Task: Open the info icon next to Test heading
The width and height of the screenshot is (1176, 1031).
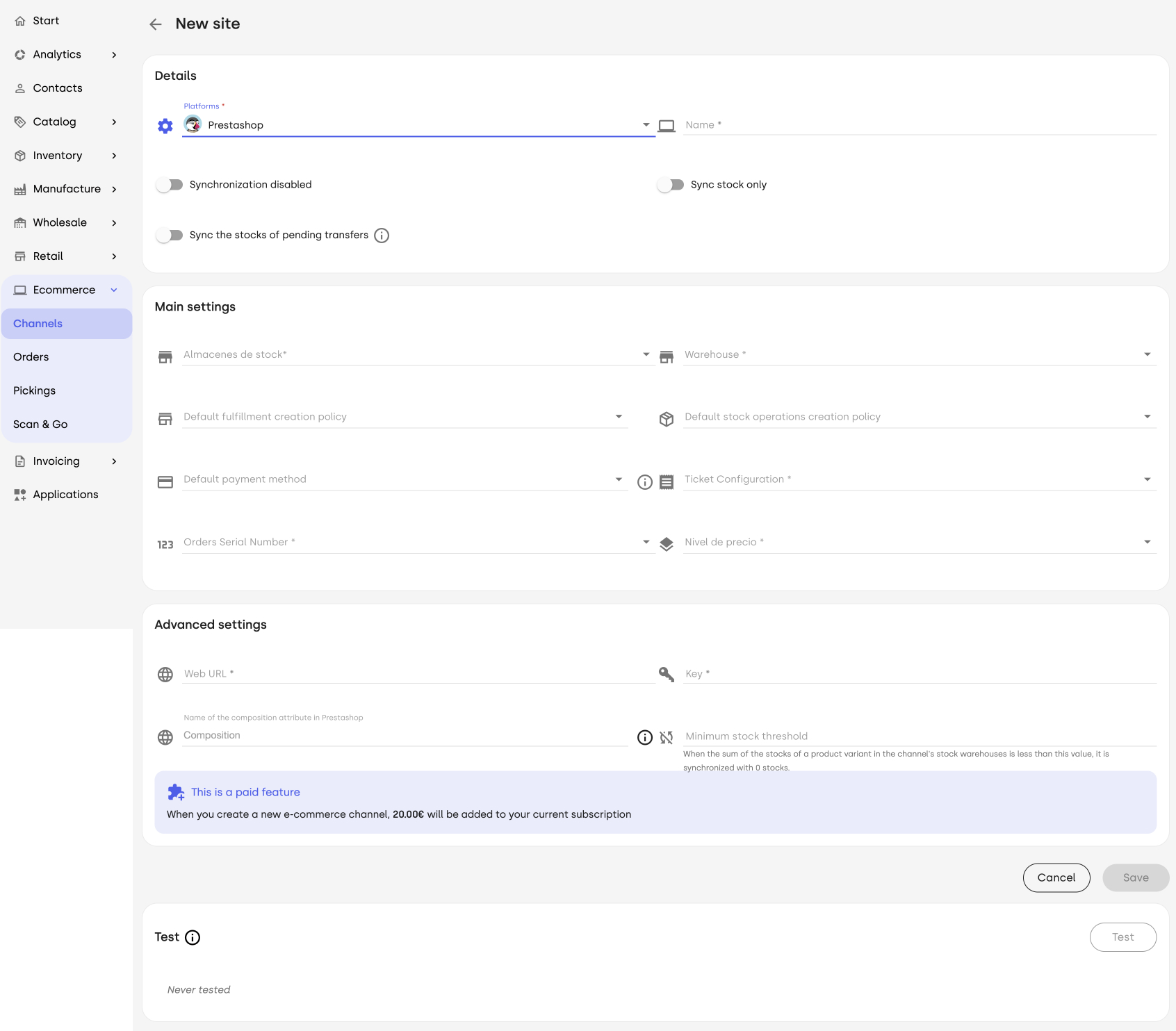Action: click(x=193, y=937)
